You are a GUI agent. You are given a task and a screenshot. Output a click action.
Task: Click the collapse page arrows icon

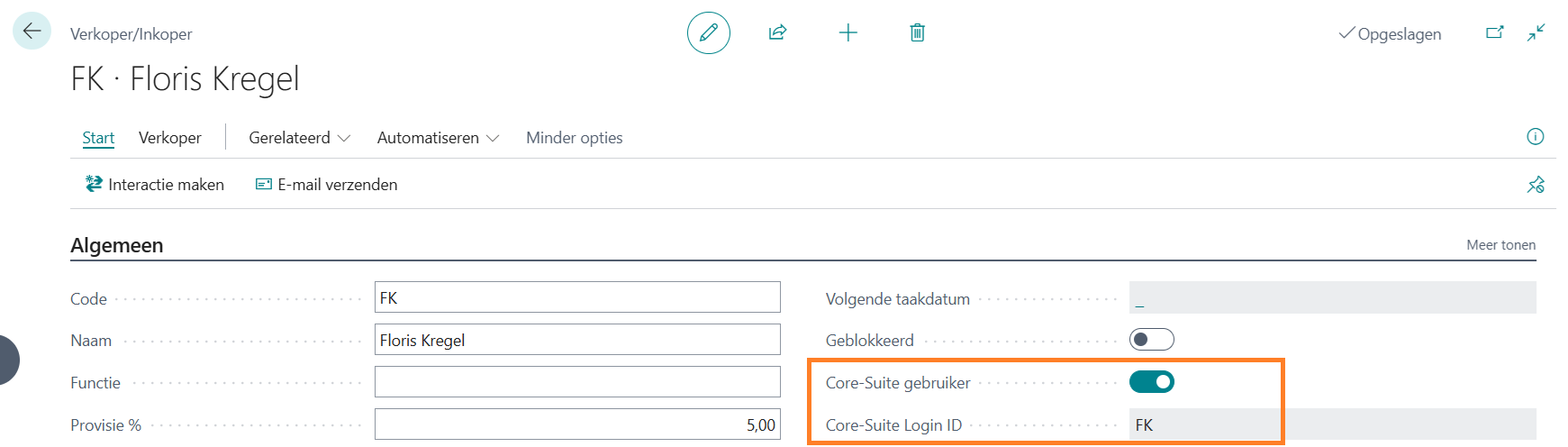pyautogui.click(x=1536, y=33)
